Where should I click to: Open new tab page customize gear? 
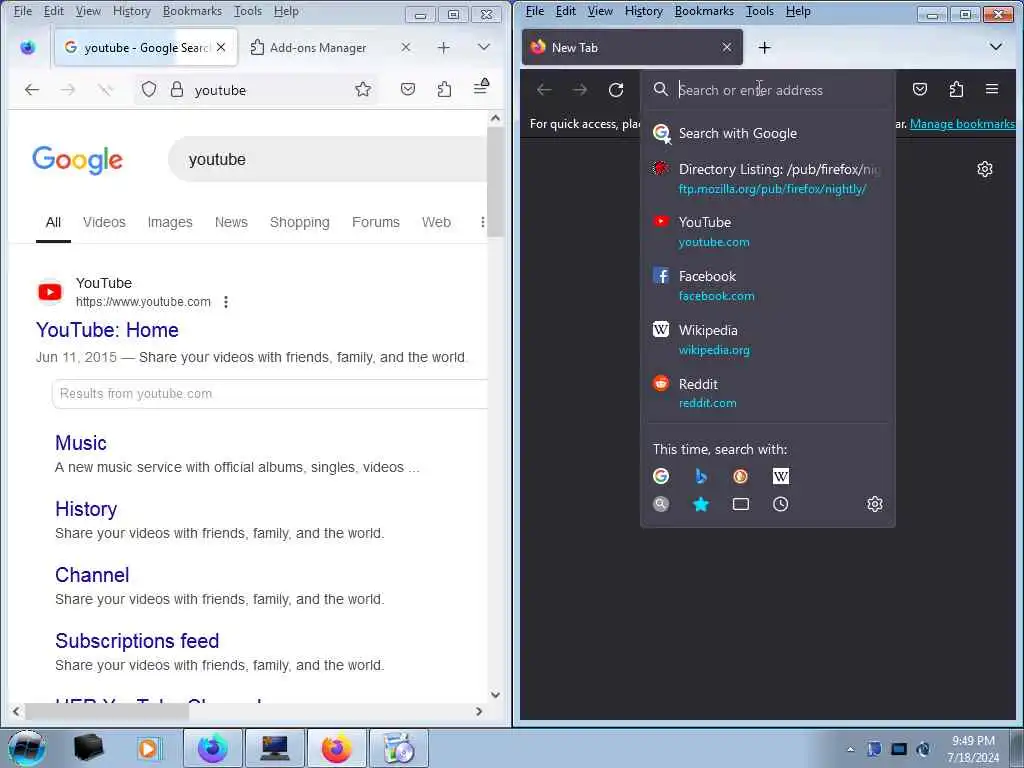tap(985, 169)
